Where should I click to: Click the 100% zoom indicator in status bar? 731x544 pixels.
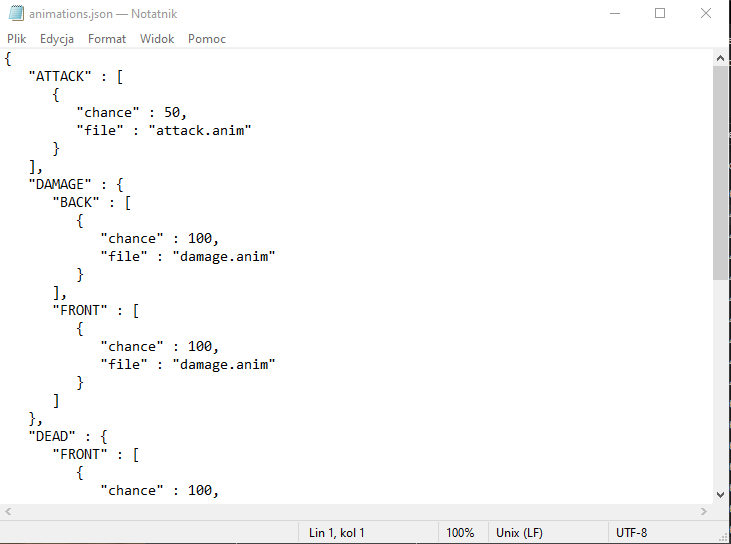pos(460,533)
